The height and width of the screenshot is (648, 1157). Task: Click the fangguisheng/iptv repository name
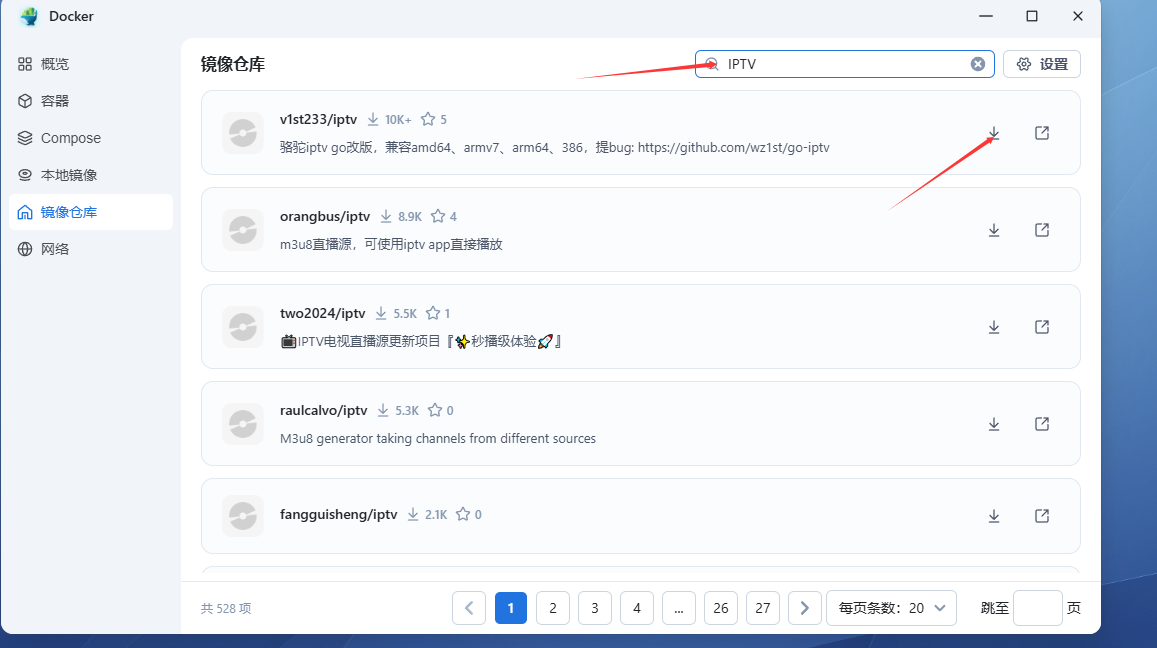[339, 514]
